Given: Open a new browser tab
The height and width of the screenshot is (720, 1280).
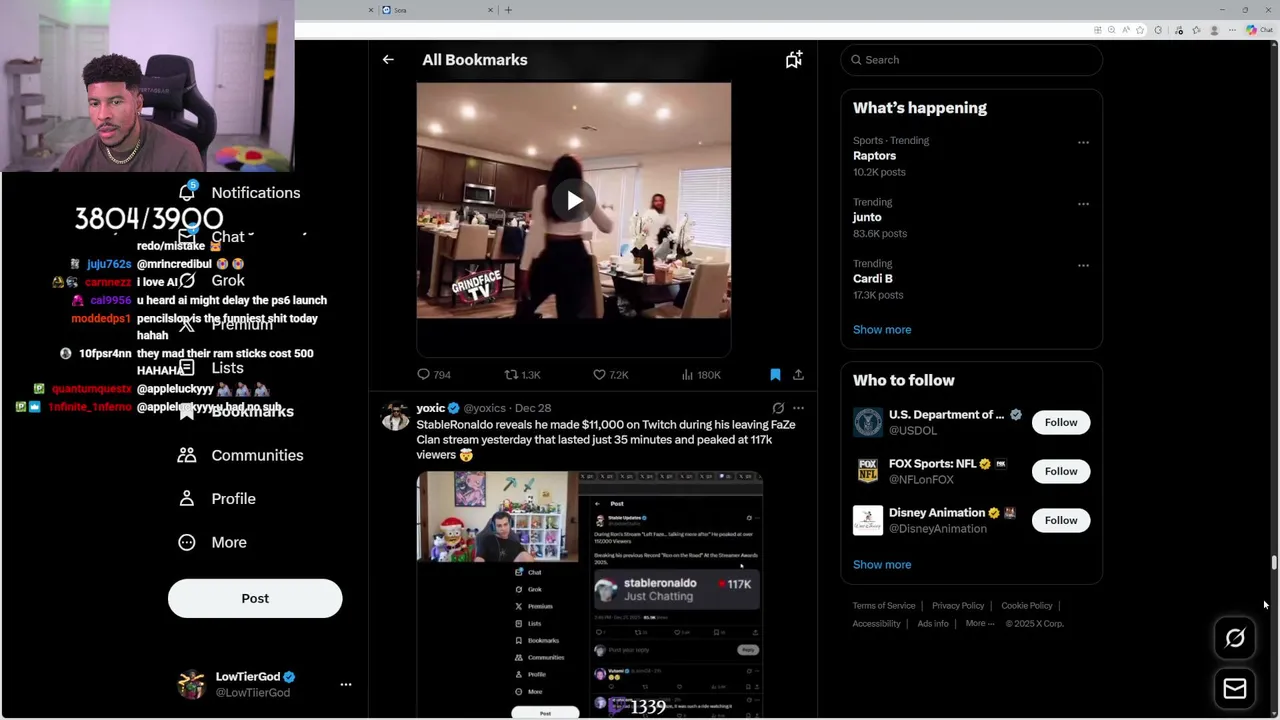Looking at the screenshot, I should point(508,10).
